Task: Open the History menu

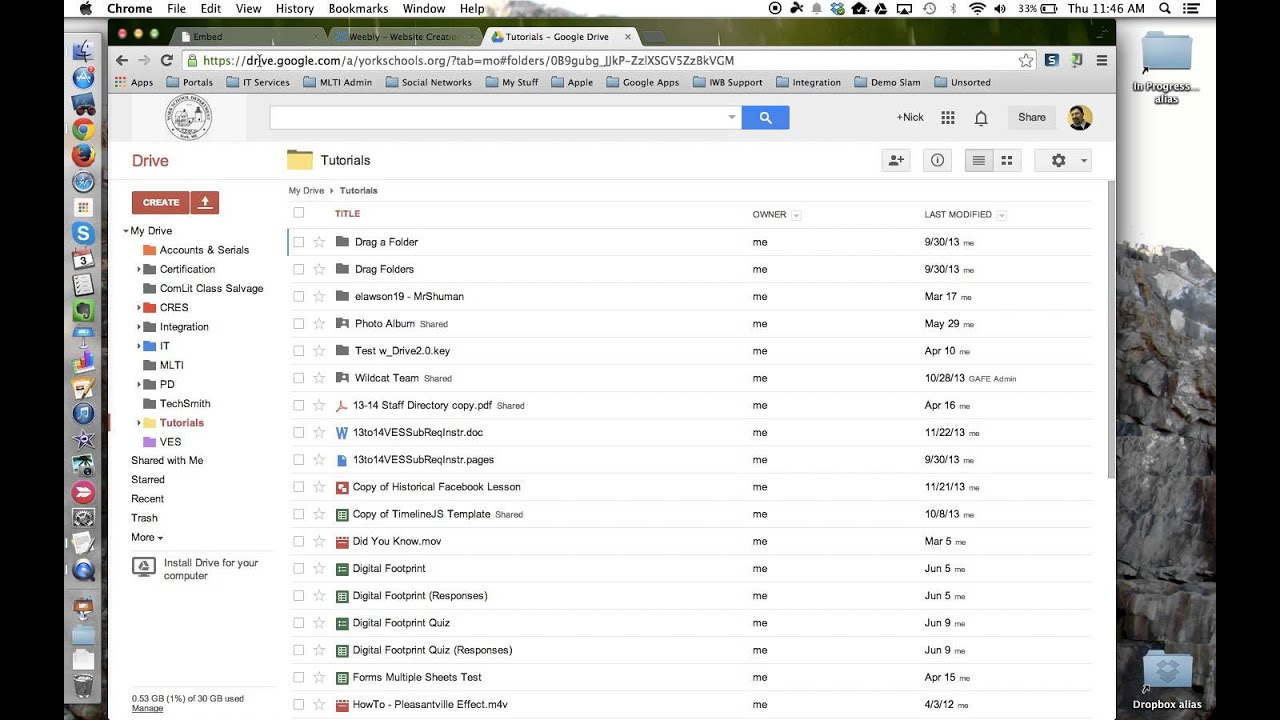Action: click(x=294, y=8)
